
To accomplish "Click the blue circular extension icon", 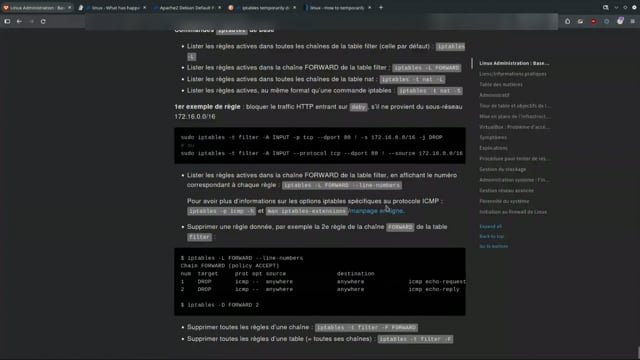I will (x=607, y=21).
